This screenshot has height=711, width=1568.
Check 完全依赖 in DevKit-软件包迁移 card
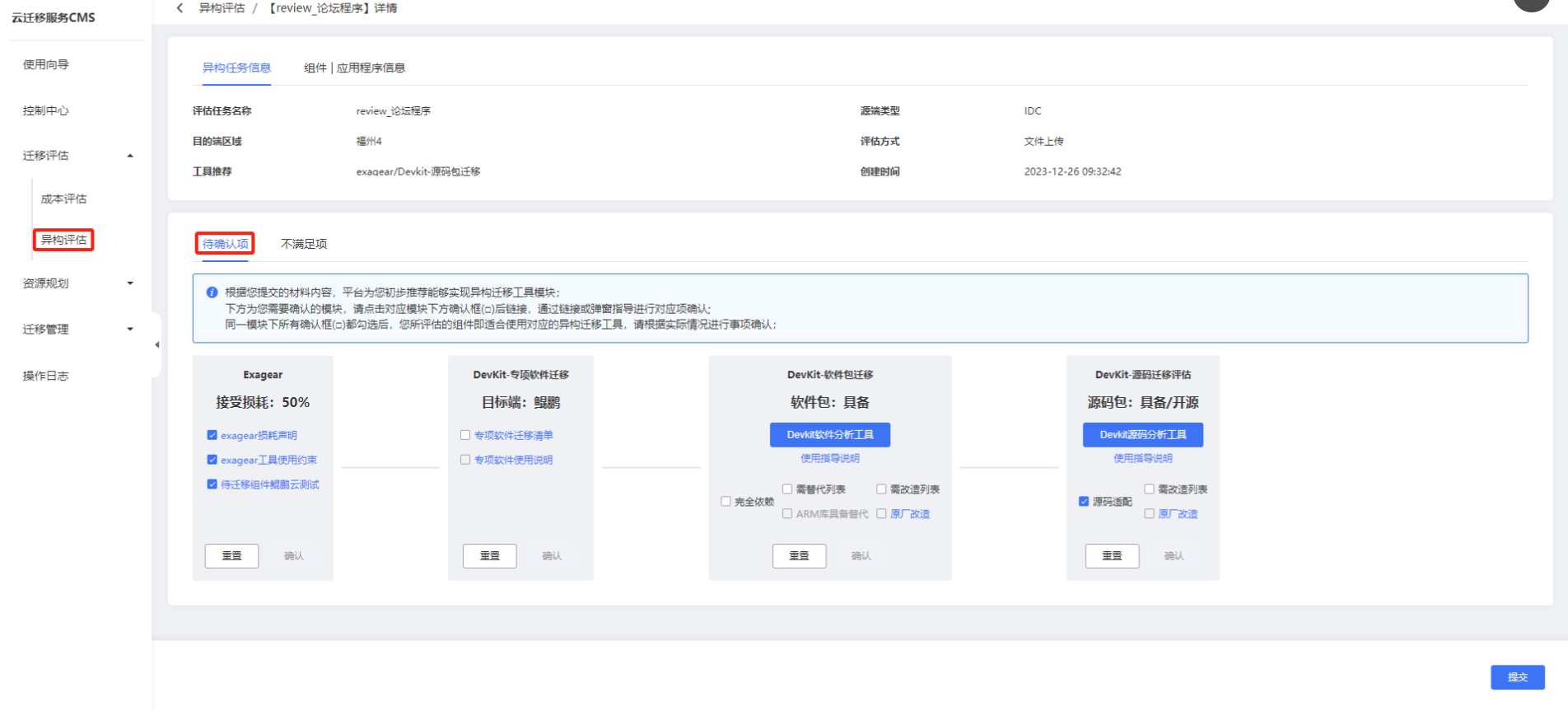tap(726, 501)
